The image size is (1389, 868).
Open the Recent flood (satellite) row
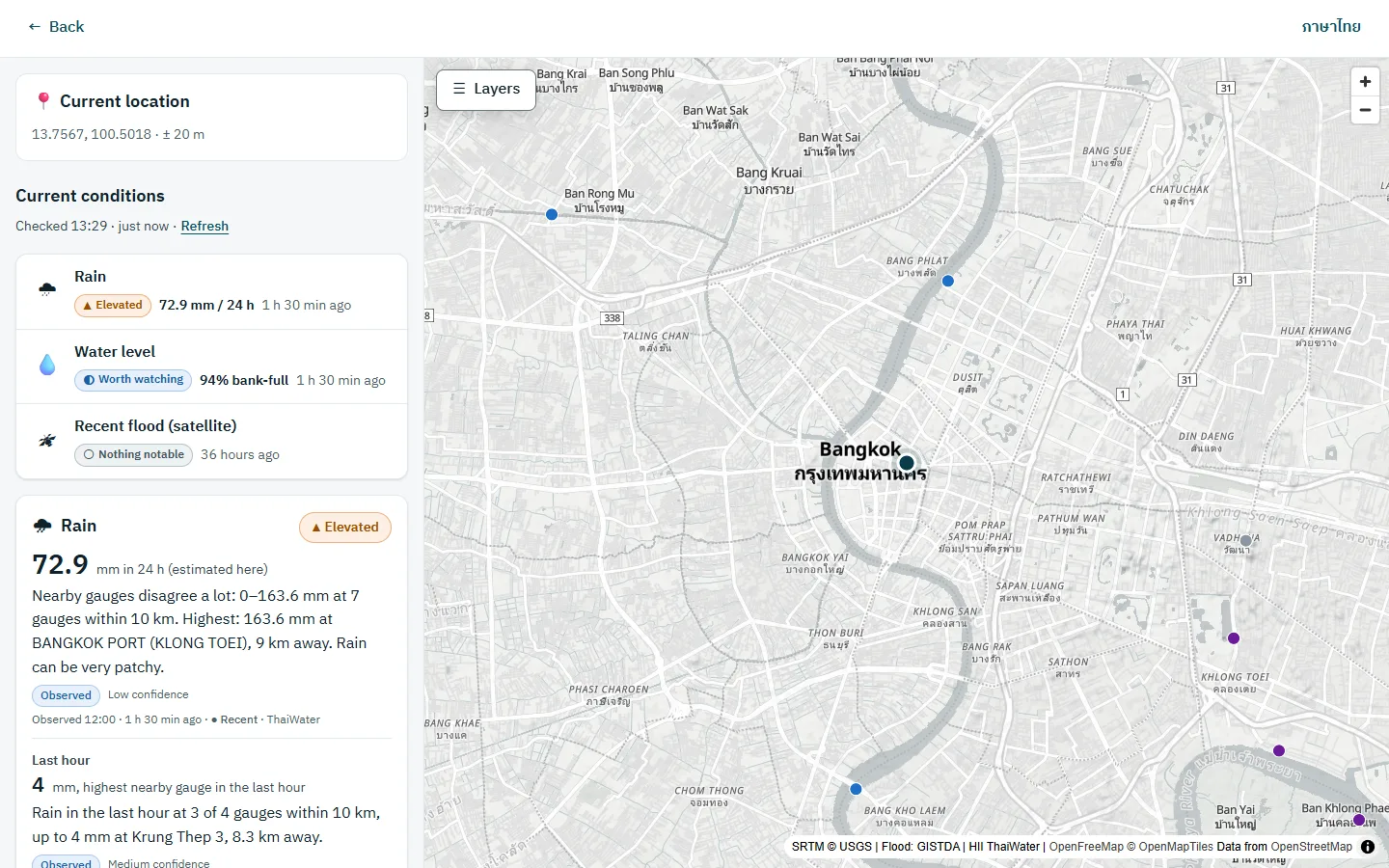tap(212, 441)
